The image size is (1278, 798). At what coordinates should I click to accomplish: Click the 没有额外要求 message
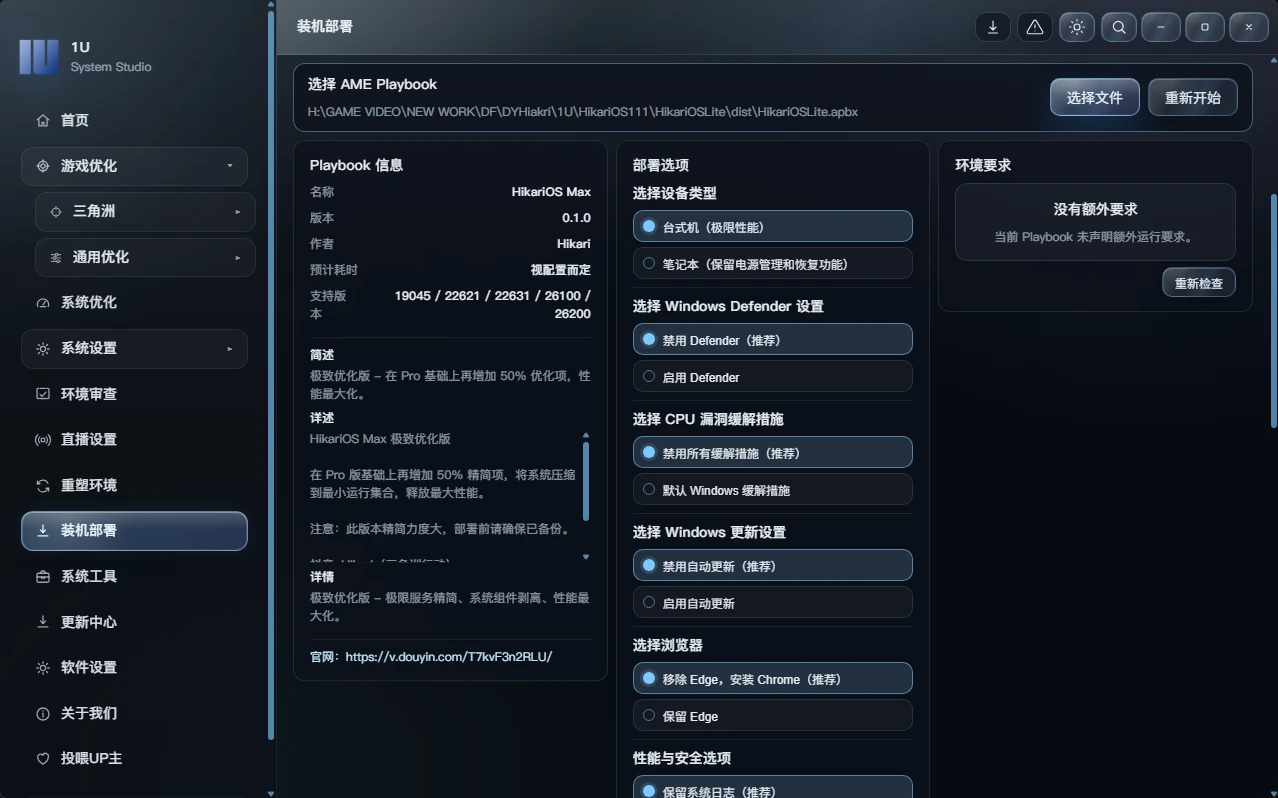point(1096,210)
